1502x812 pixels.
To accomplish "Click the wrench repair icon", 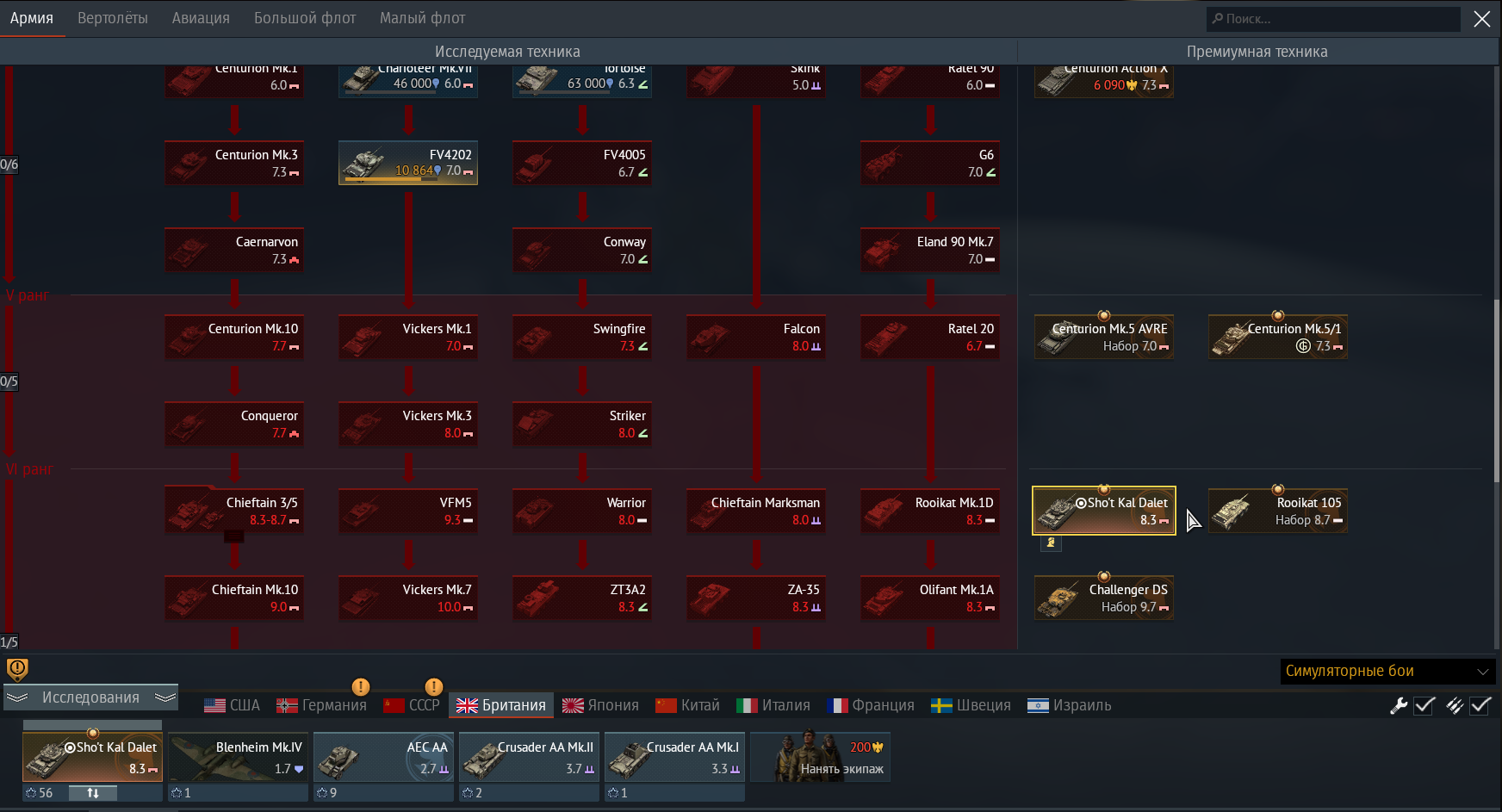I will pos(1399,705).
